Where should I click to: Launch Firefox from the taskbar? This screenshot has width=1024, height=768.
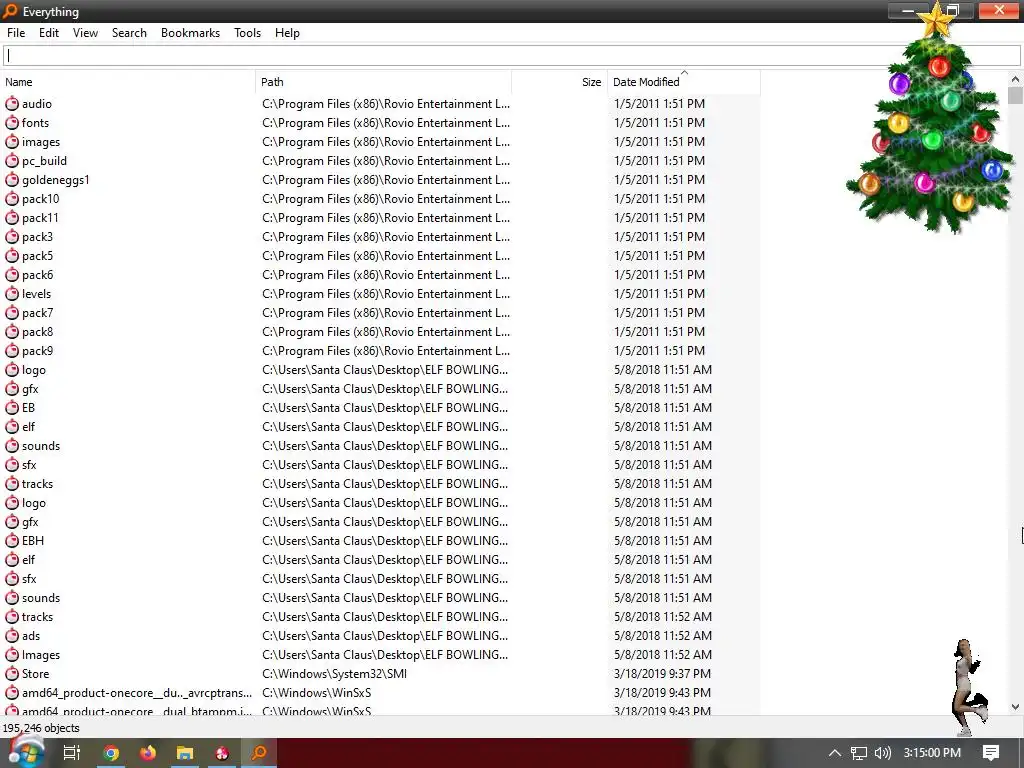point(148,753)
